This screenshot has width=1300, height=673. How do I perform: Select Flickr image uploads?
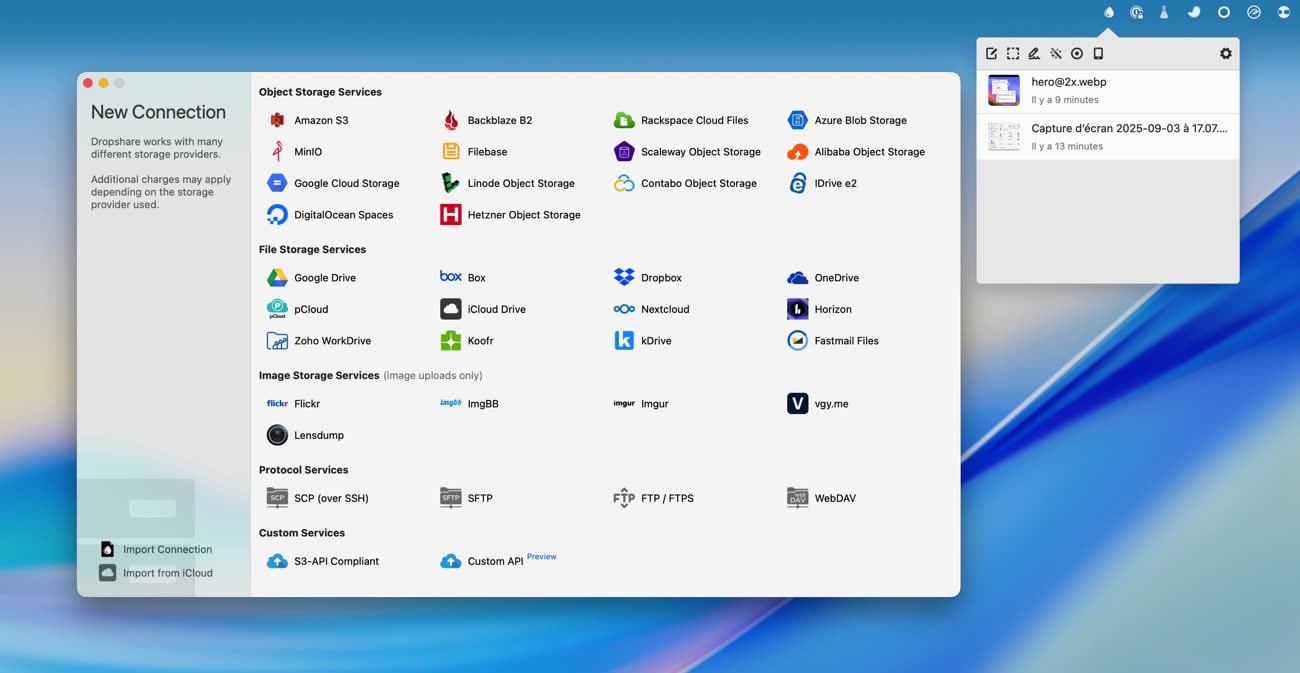293,404
